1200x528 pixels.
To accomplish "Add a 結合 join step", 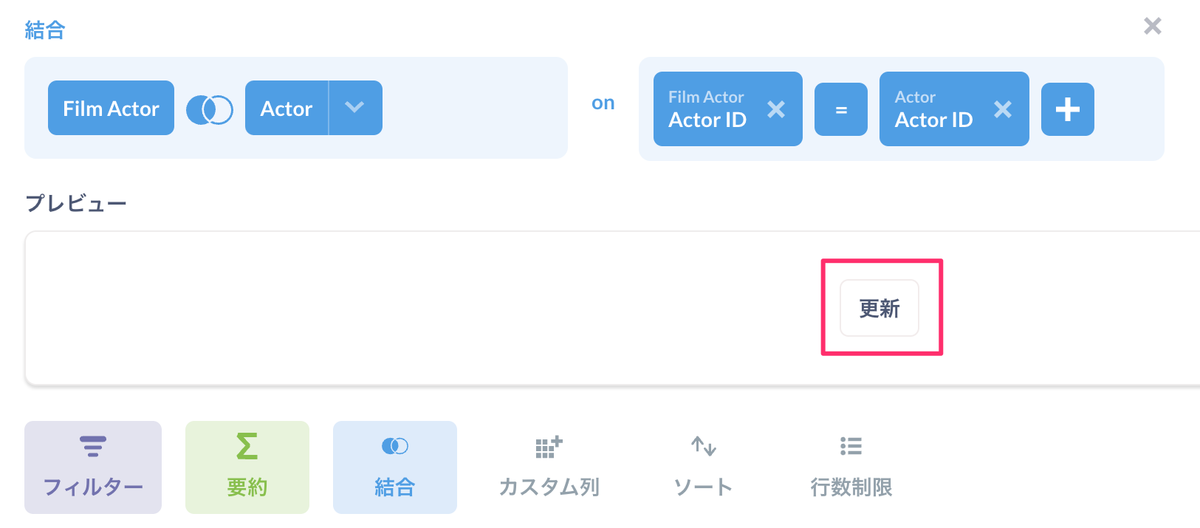I will (x=395, y=467).
